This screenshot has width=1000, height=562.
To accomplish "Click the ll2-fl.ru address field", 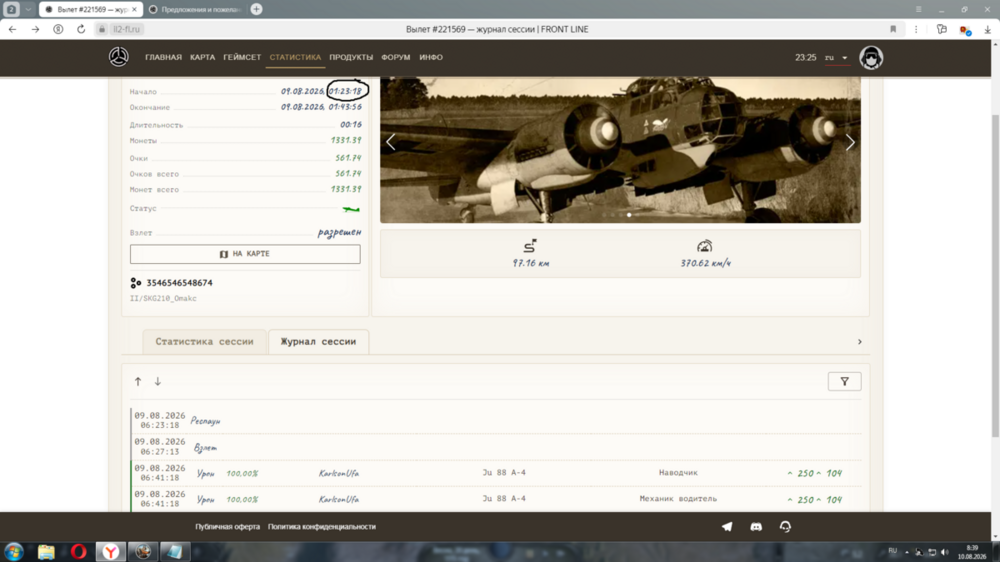I will pos(126,29).
